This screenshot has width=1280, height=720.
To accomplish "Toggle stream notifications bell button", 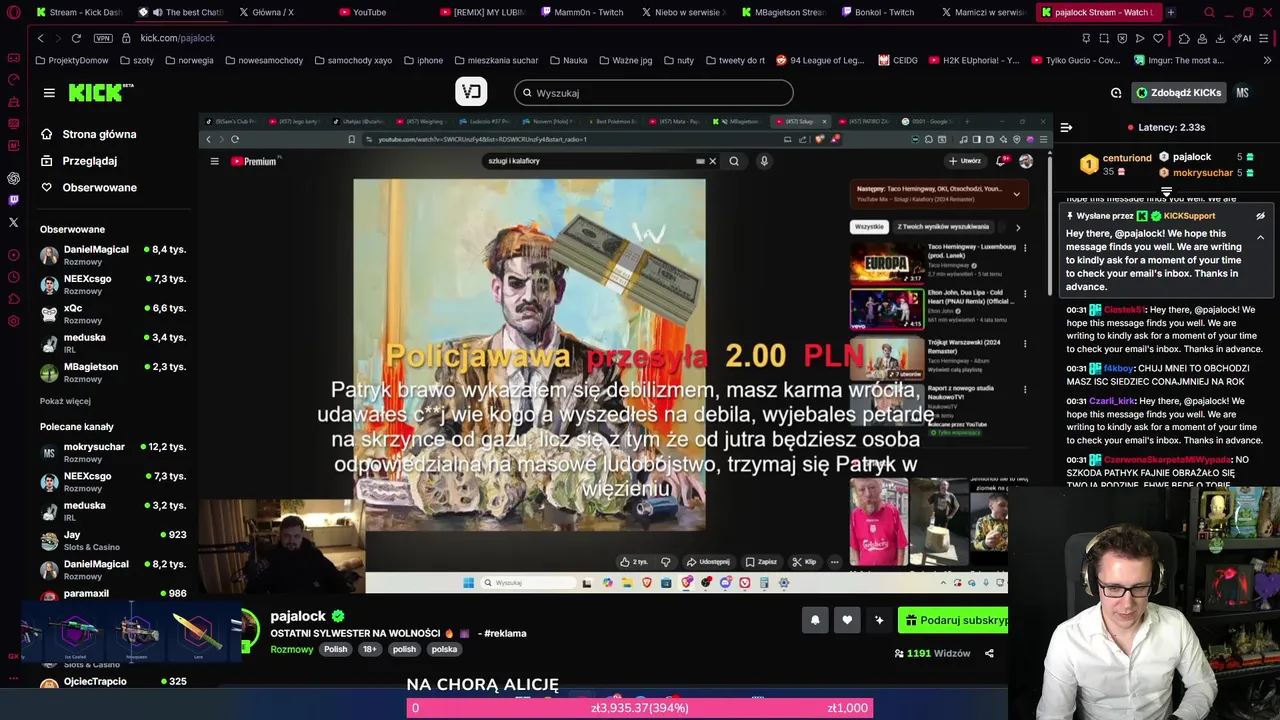I will pos(815,620).
